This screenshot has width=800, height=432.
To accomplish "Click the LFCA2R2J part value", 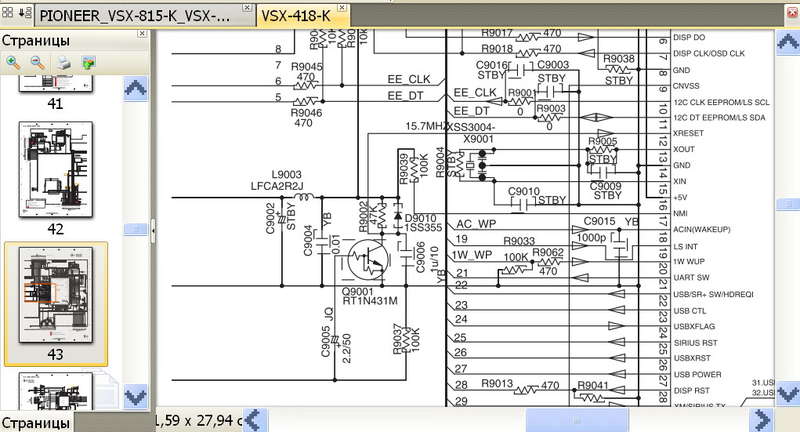I will coord(276,186).
